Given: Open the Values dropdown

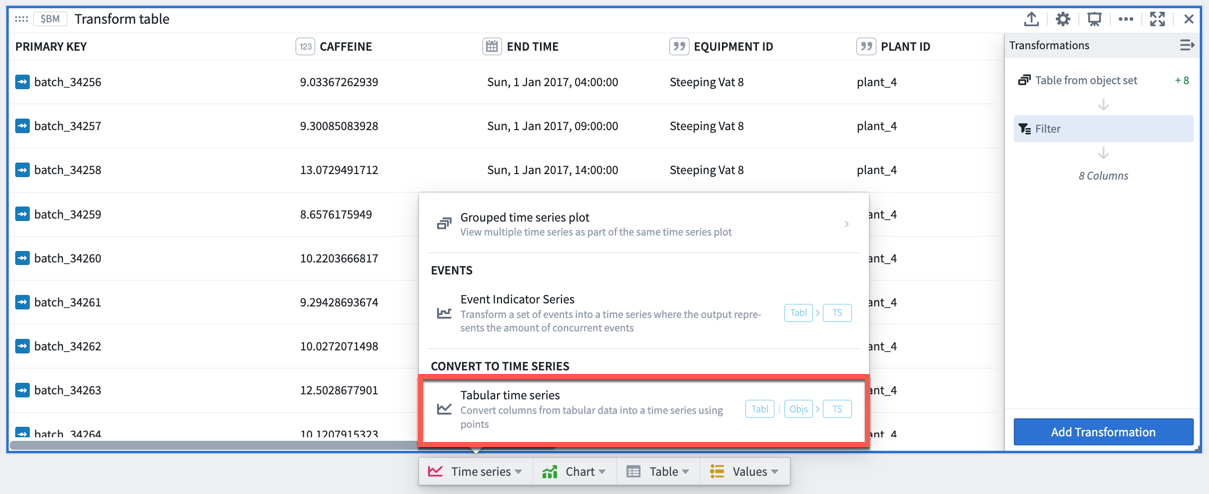Looking at the screenshot, I should pos(745,471).
